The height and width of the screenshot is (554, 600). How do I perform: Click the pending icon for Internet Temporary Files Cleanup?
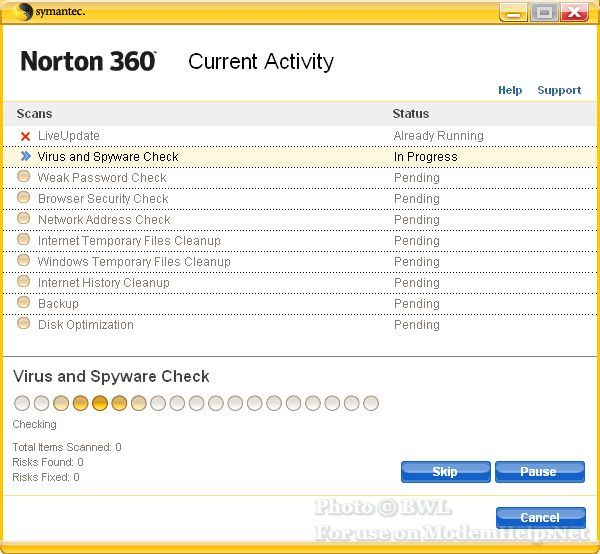pos(23,239)
